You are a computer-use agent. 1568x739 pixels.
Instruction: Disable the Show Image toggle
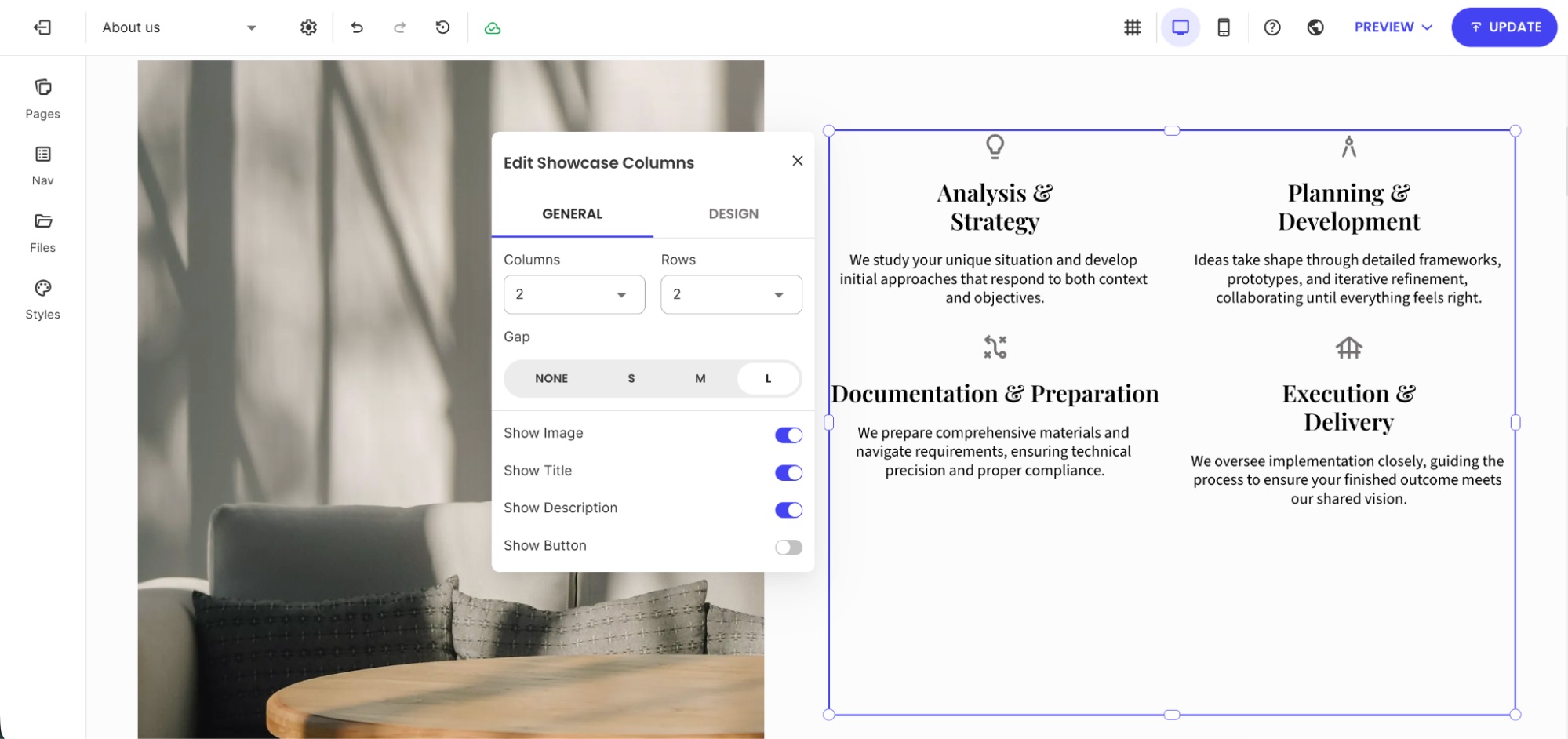(788, 435)
